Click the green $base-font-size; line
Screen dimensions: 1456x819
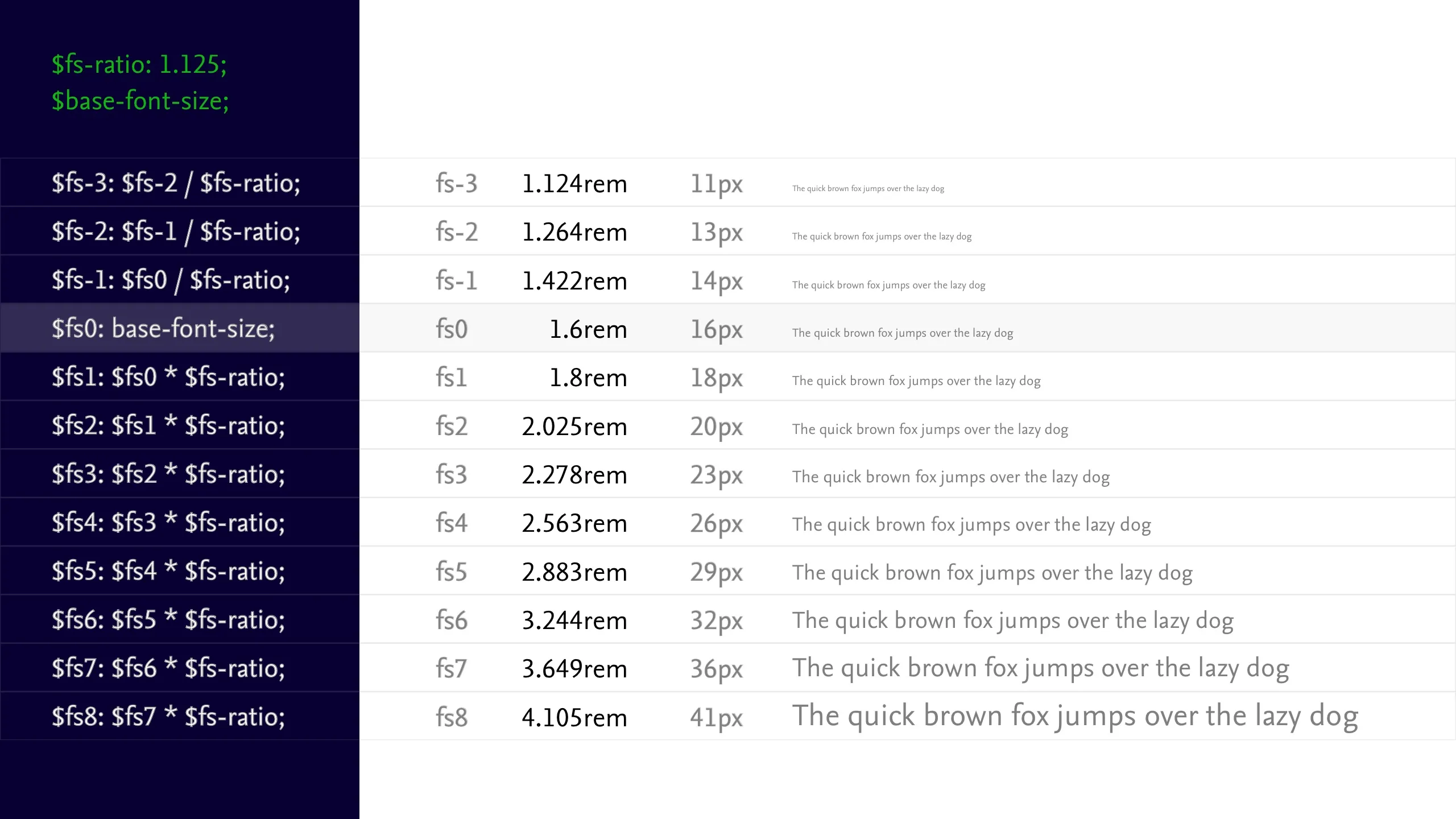tap(140, 101)
